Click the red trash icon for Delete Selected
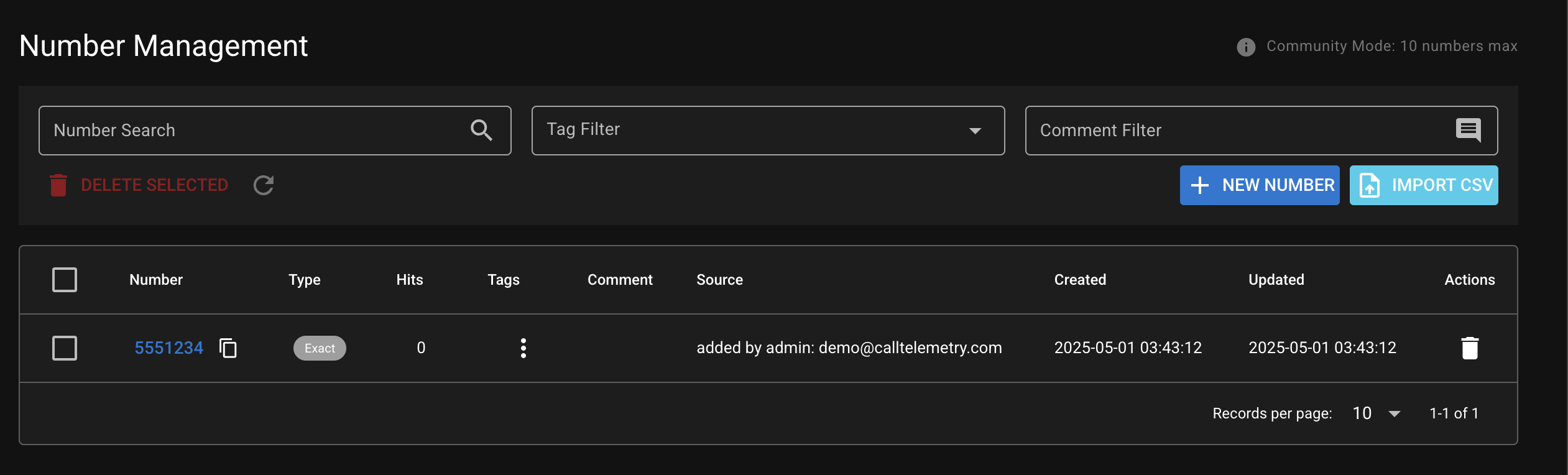 click(58, 185)
